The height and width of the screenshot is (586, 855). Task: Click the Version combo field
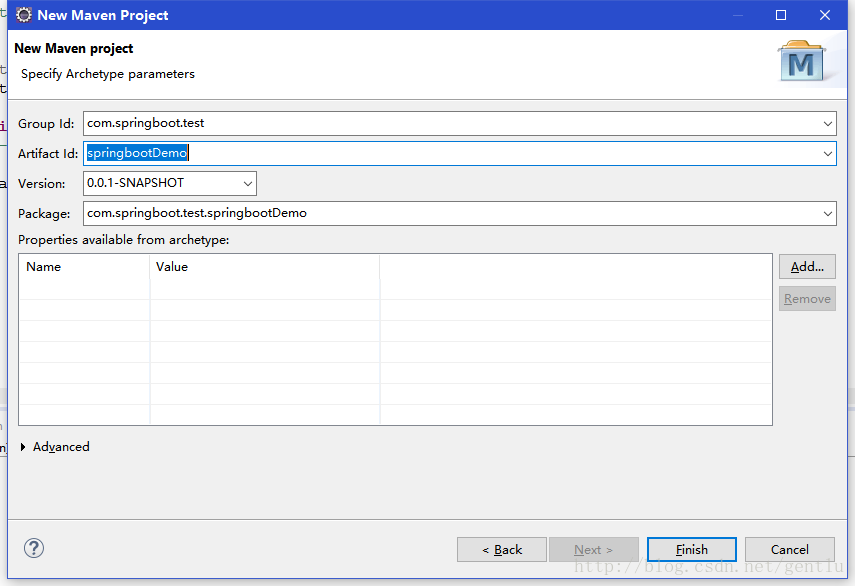pos(170,184)
